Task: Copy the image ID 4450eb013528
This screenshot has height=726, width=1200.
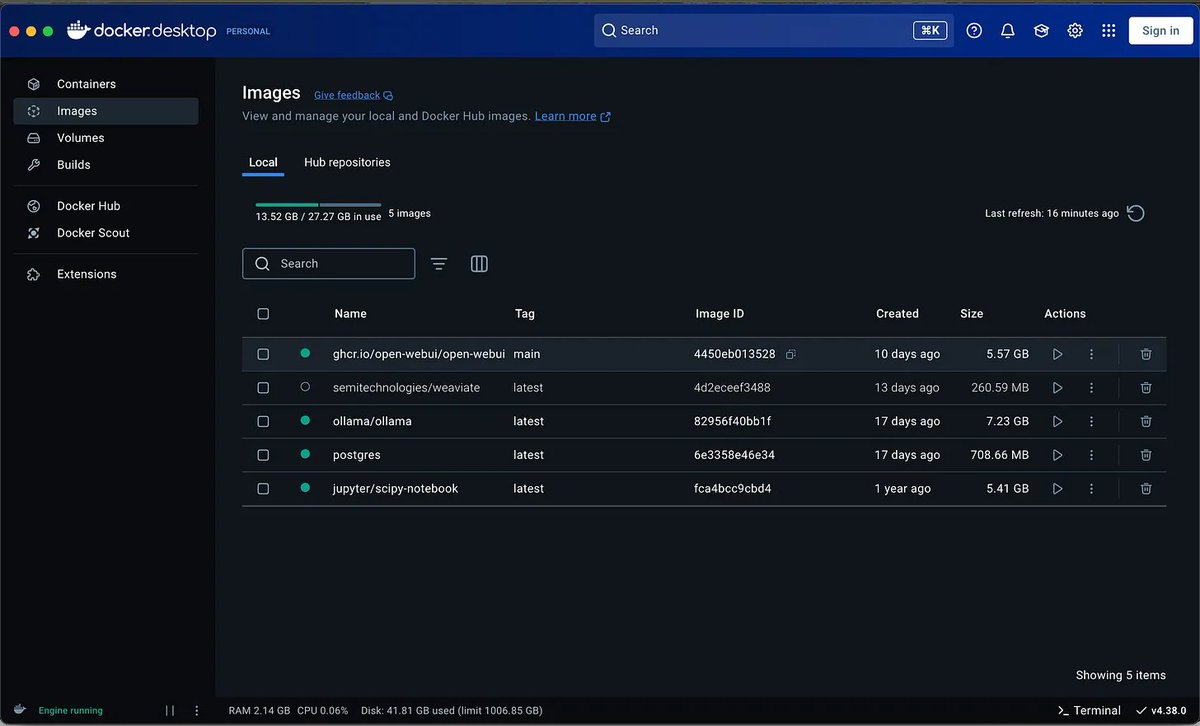Action: 791,354
